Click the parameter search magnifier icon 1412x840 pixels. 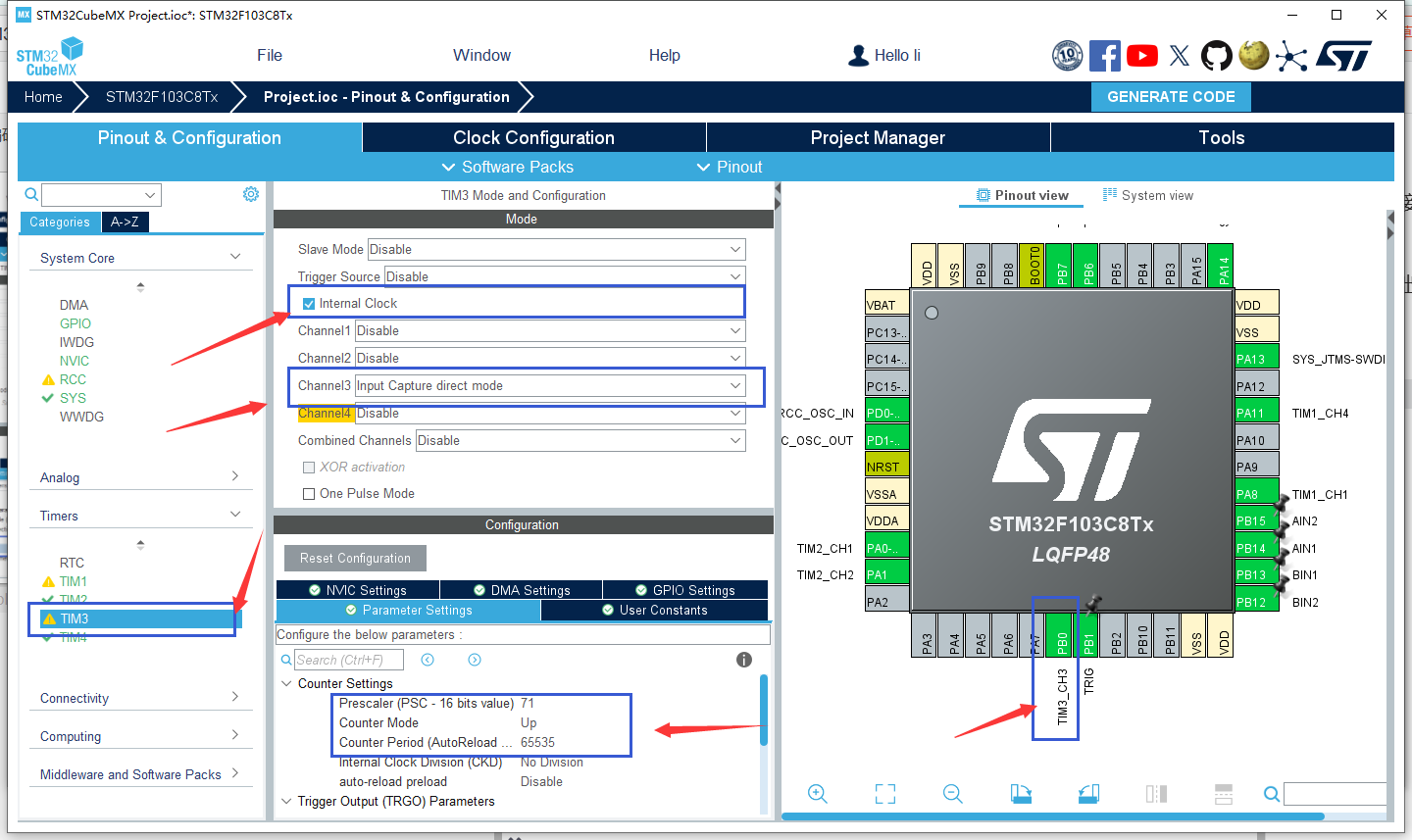pos(286,660)
